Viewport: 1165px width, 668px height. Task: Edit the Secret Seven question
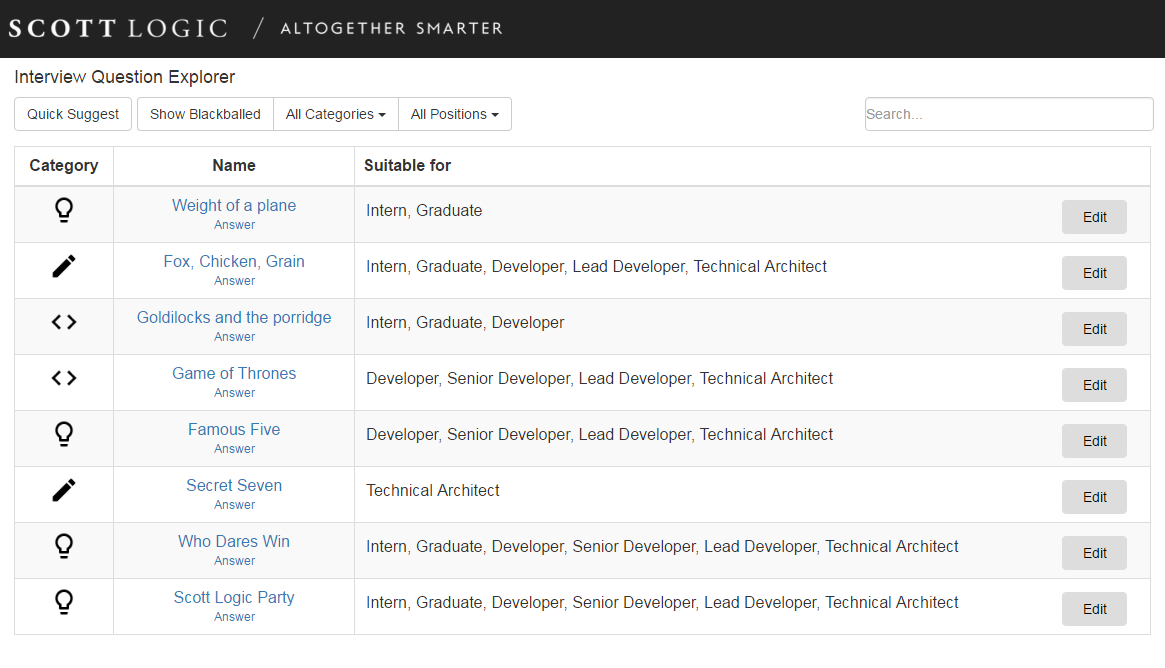1094,497
